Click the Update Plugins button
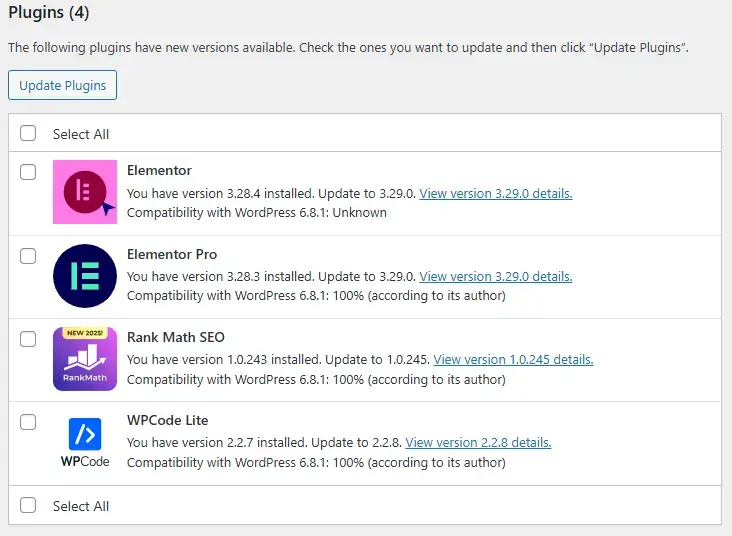732x536 pixels. click(x=62, y=85)
